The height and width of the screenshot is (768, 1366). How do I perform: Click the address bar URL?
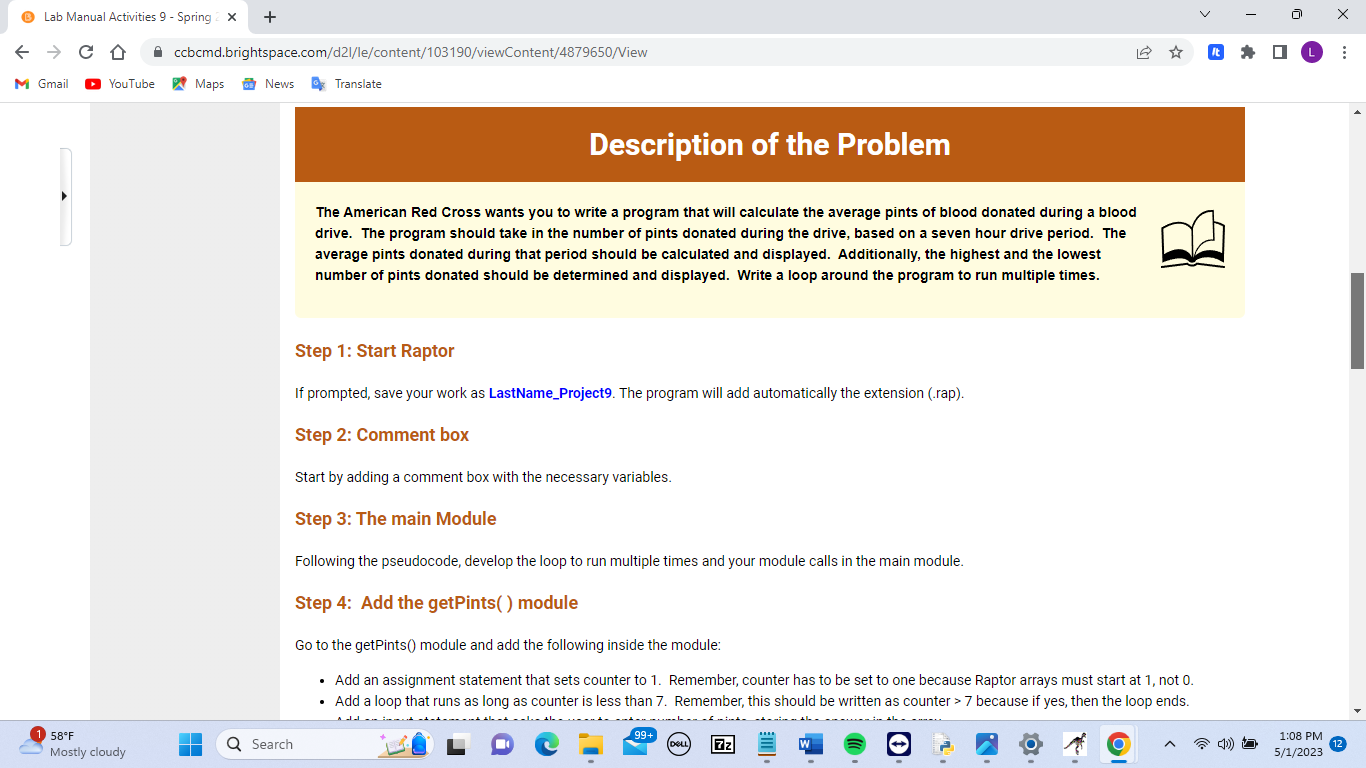(x=410, y=52)
